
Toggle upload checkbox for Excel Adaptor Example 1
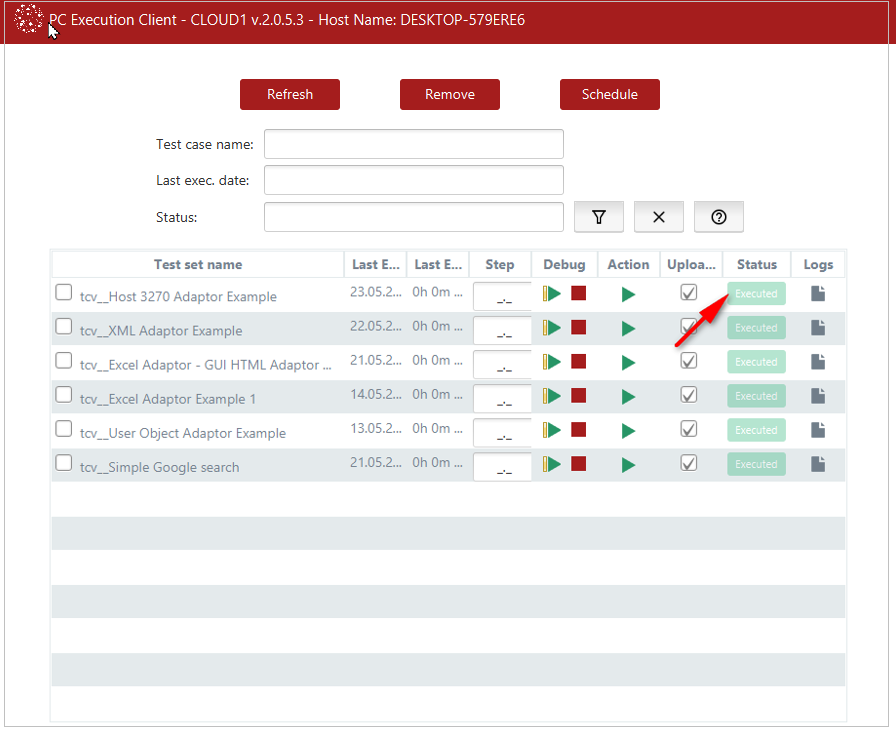pos(688,395)
